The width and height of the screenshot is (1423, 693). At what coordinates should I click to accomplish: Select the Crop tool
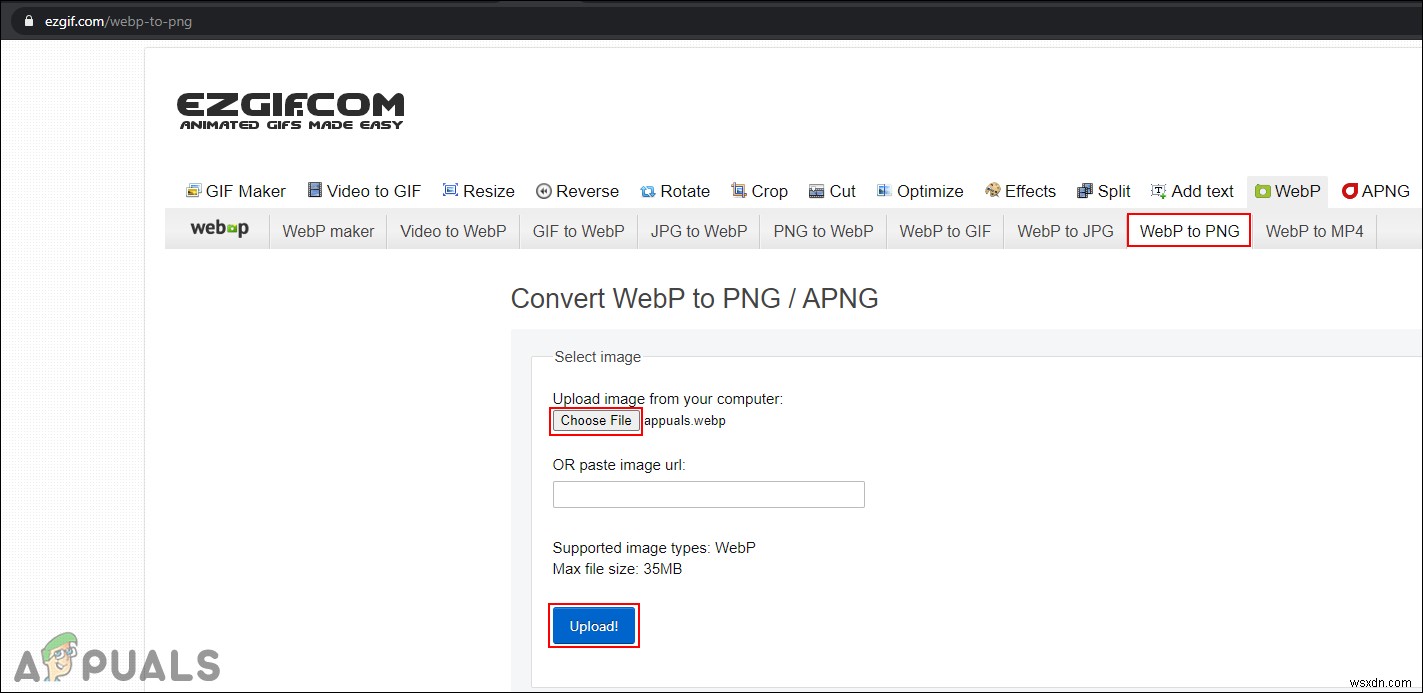[760, 190]
